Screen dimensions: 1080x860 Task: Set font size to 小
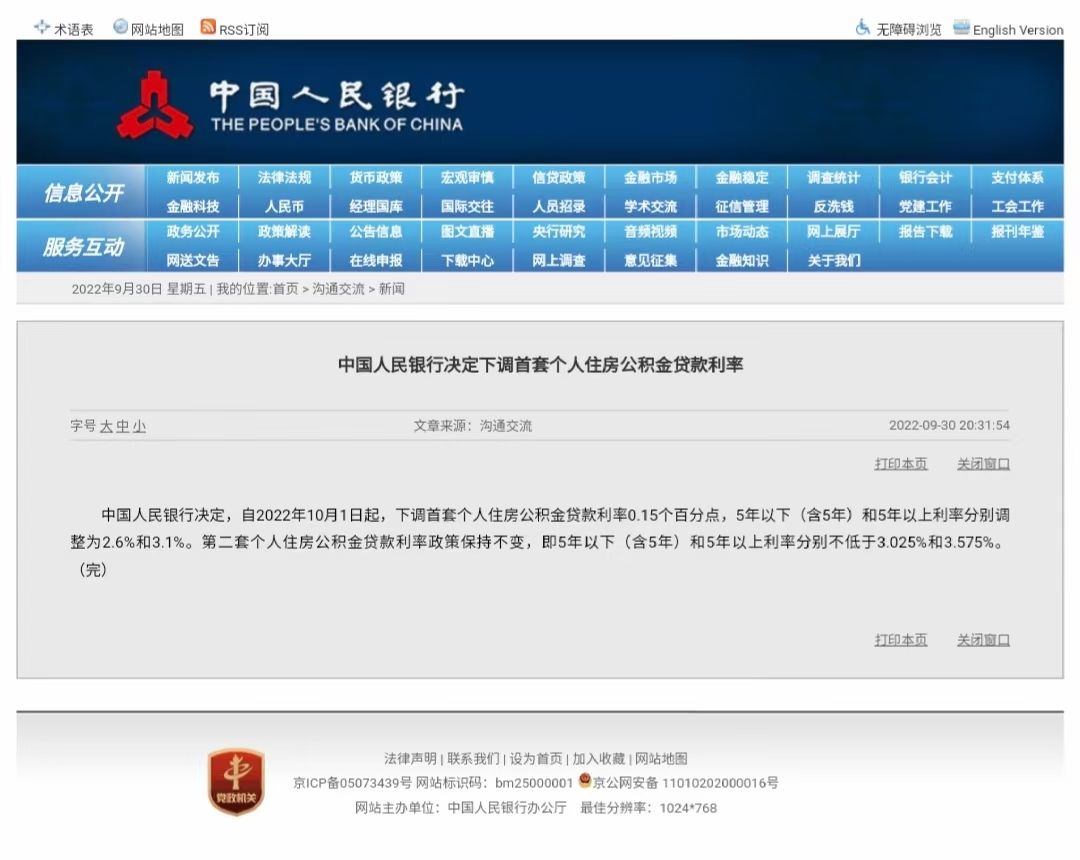coord(139,426)
